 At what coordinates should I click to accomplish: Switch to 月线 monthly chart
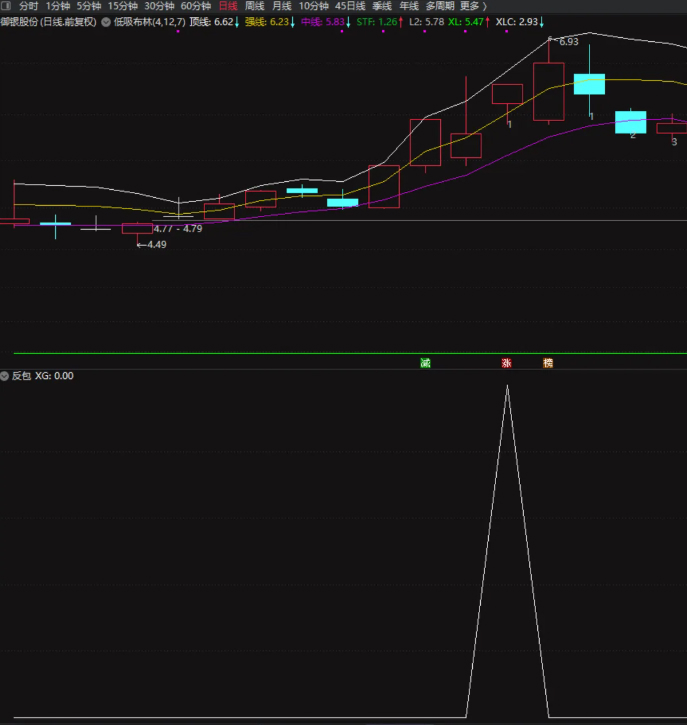(282, 6)
